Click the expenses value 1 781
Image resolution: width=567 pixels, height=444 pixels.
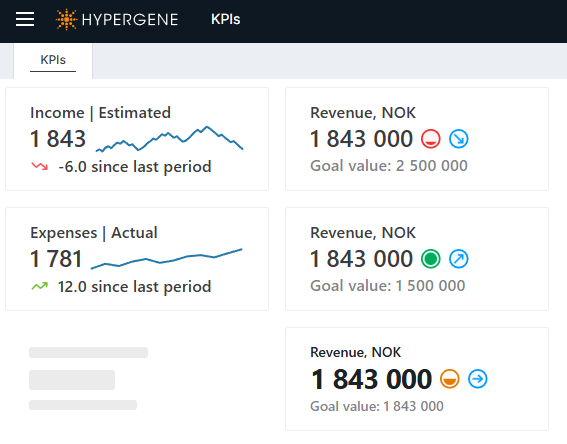tap(56, 259)
